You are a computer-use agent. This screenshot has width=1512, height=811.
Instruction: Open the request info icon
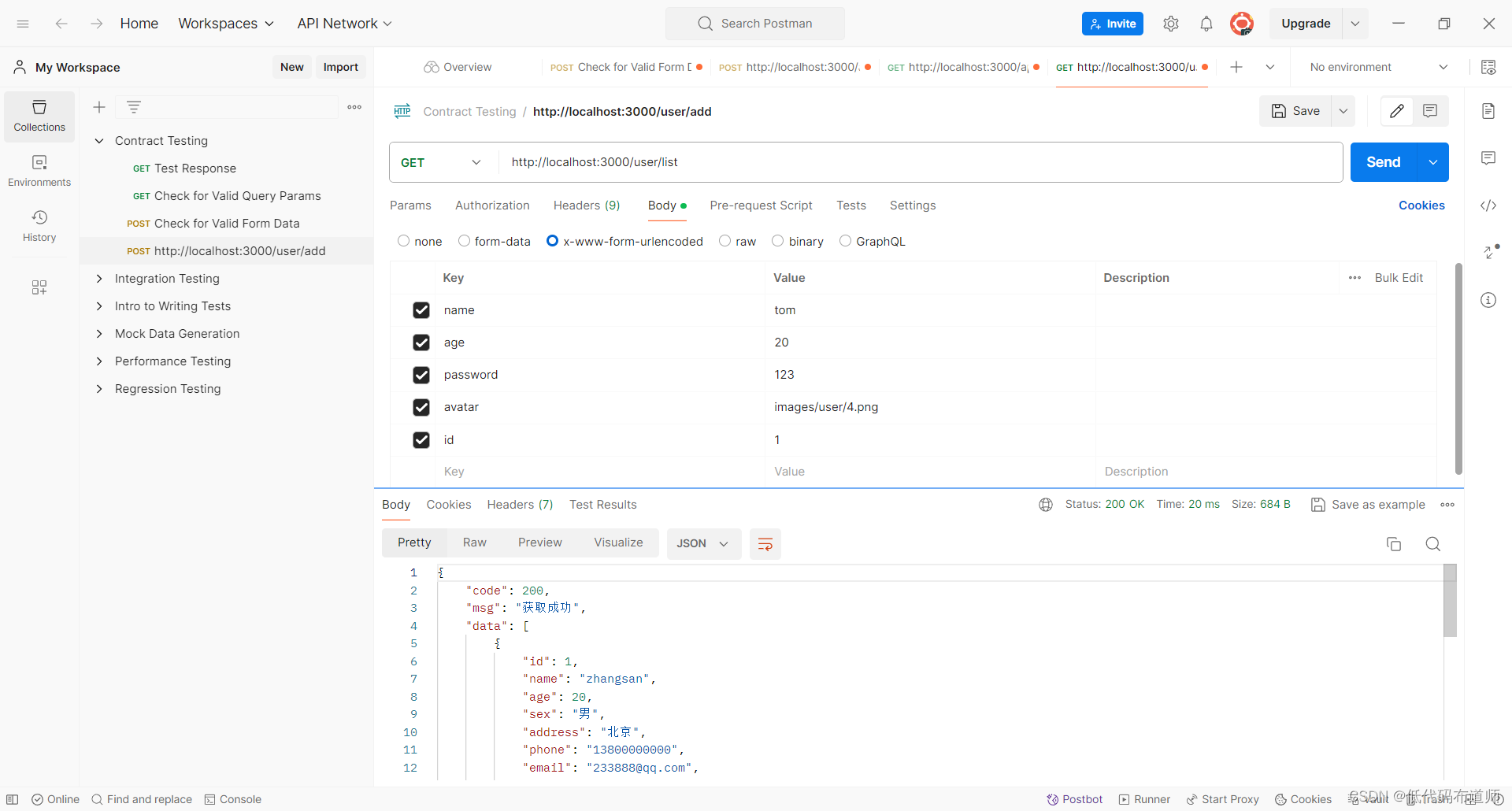(1488, 300)
